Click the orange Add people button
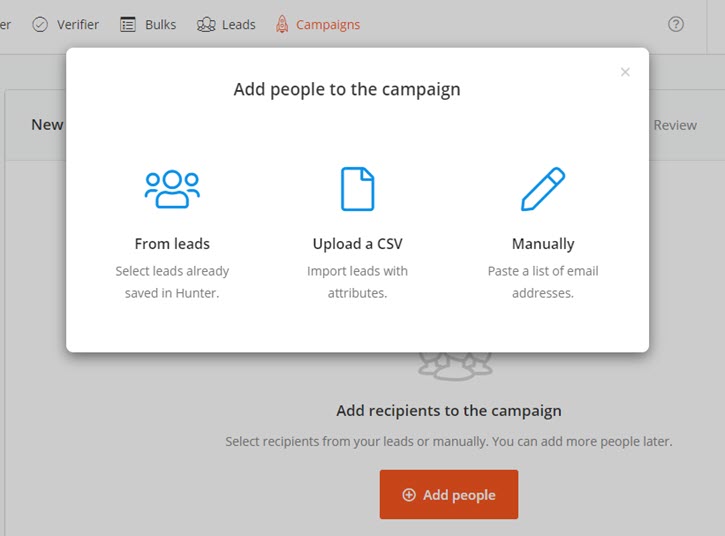The height and width of the screenshot is (536, 725). tap(449, 494)
